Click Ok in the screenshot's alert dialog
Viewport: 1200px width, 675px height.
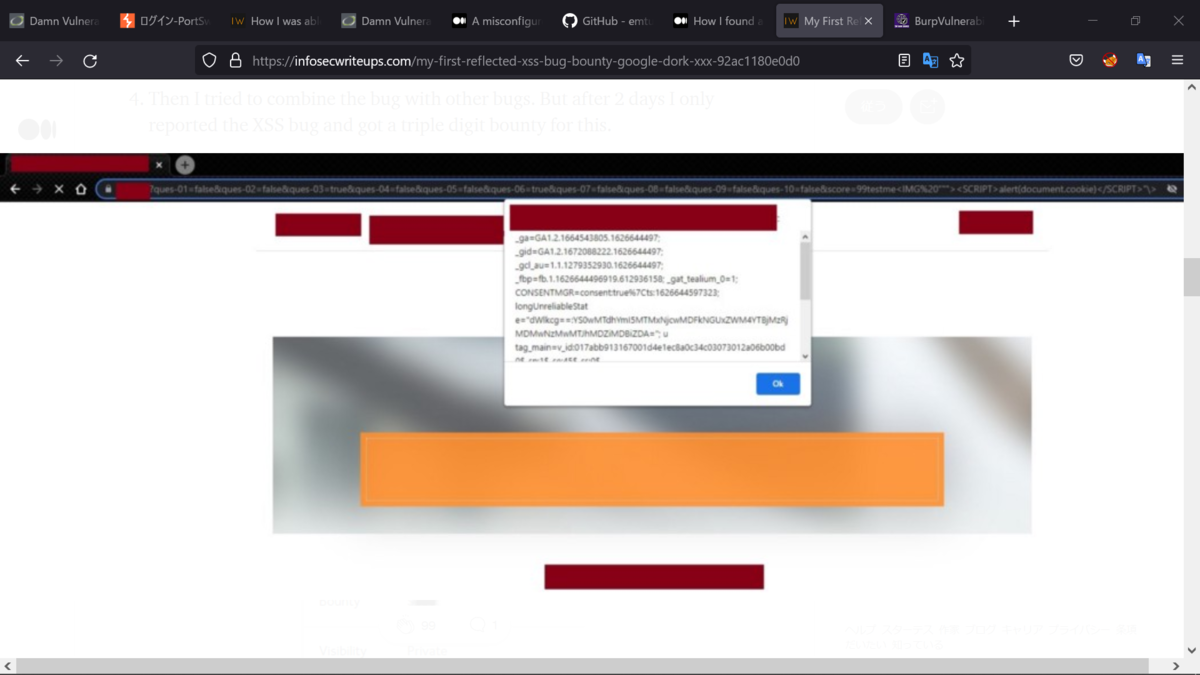778,384
